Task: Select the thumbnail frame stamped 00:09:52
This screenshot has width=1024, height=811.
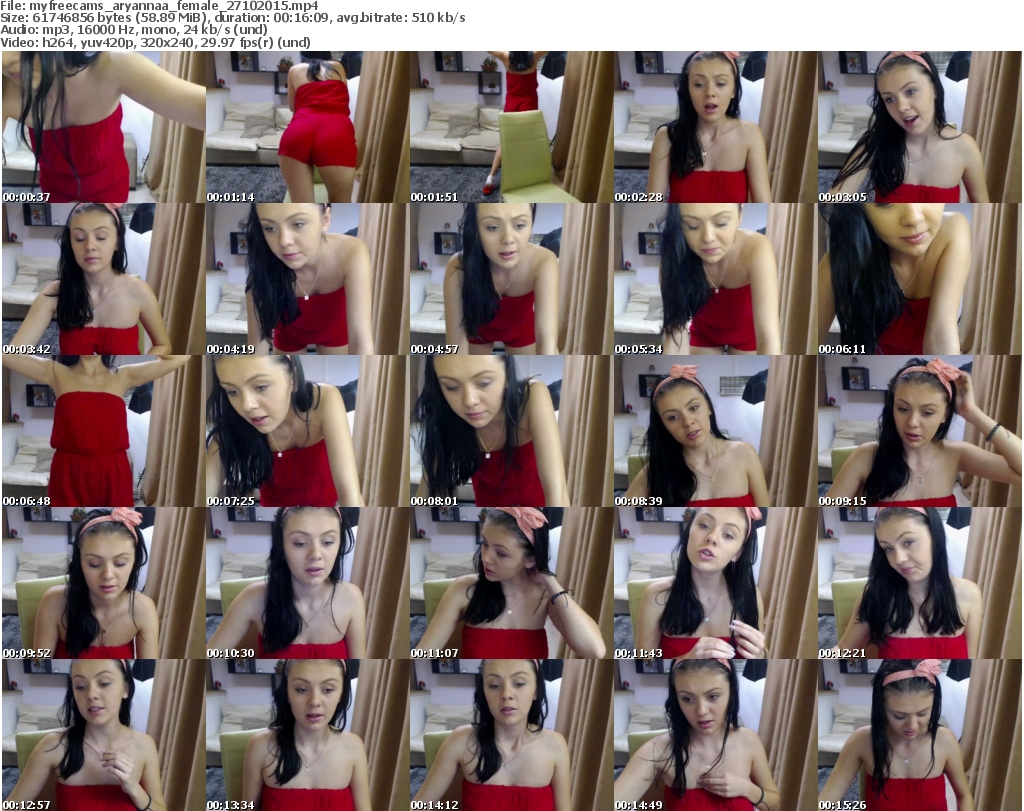Action: point(103,583)
